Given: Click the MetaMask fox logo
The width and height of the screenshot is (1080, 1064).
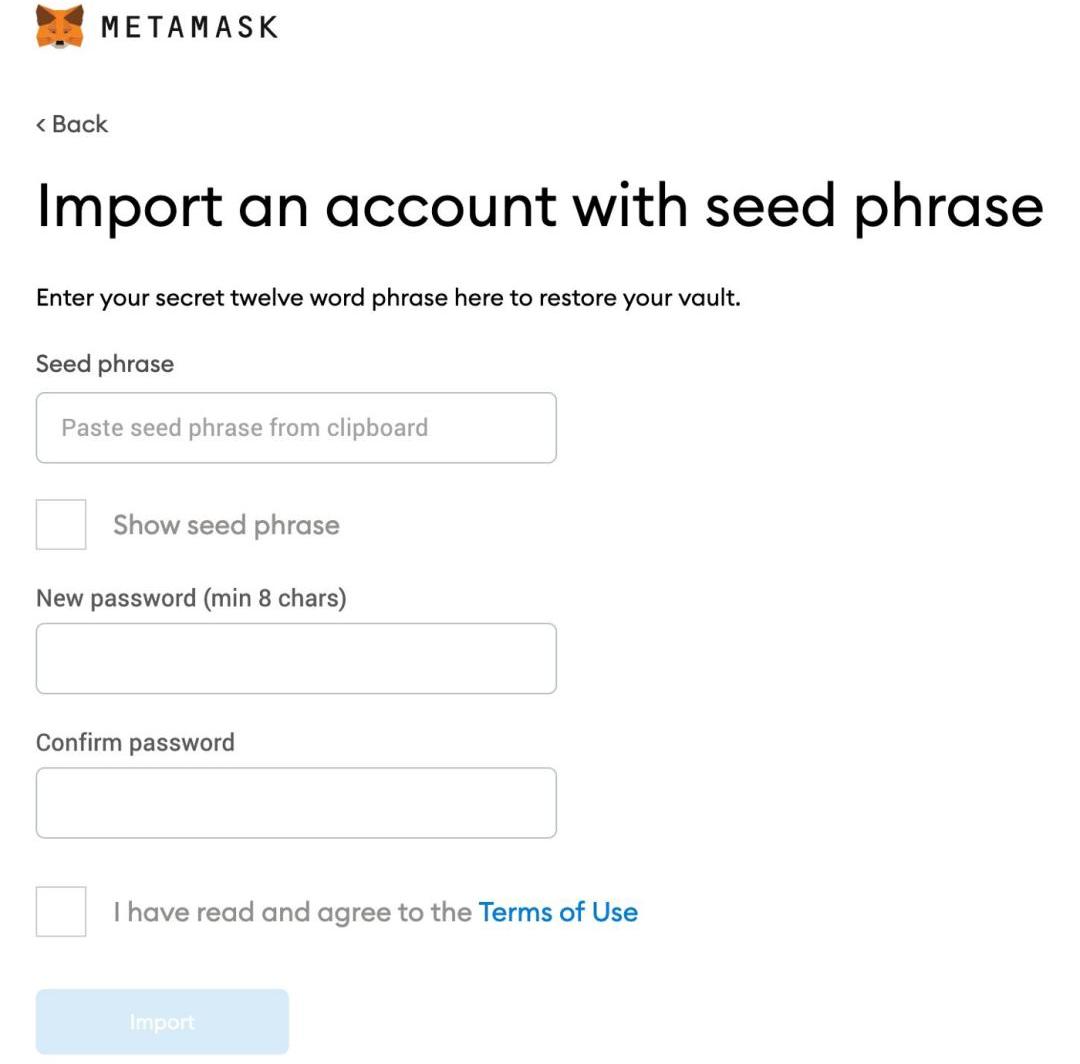Looking at the screenshot, I should point(59,26).
